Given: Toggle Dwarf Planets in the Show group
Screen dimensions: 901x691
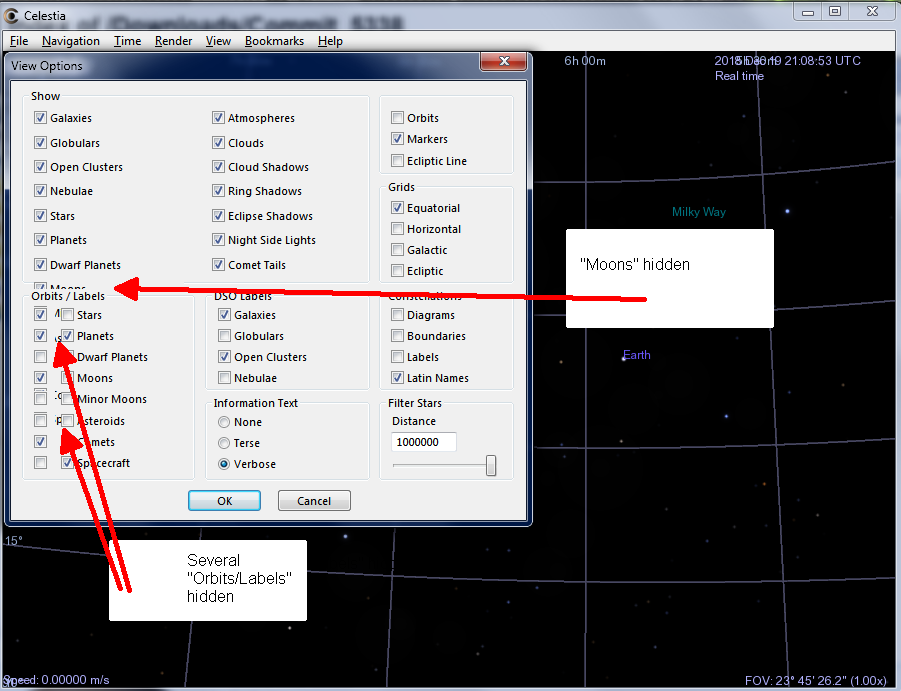Looking at the screenshot, I should [40, 264].
